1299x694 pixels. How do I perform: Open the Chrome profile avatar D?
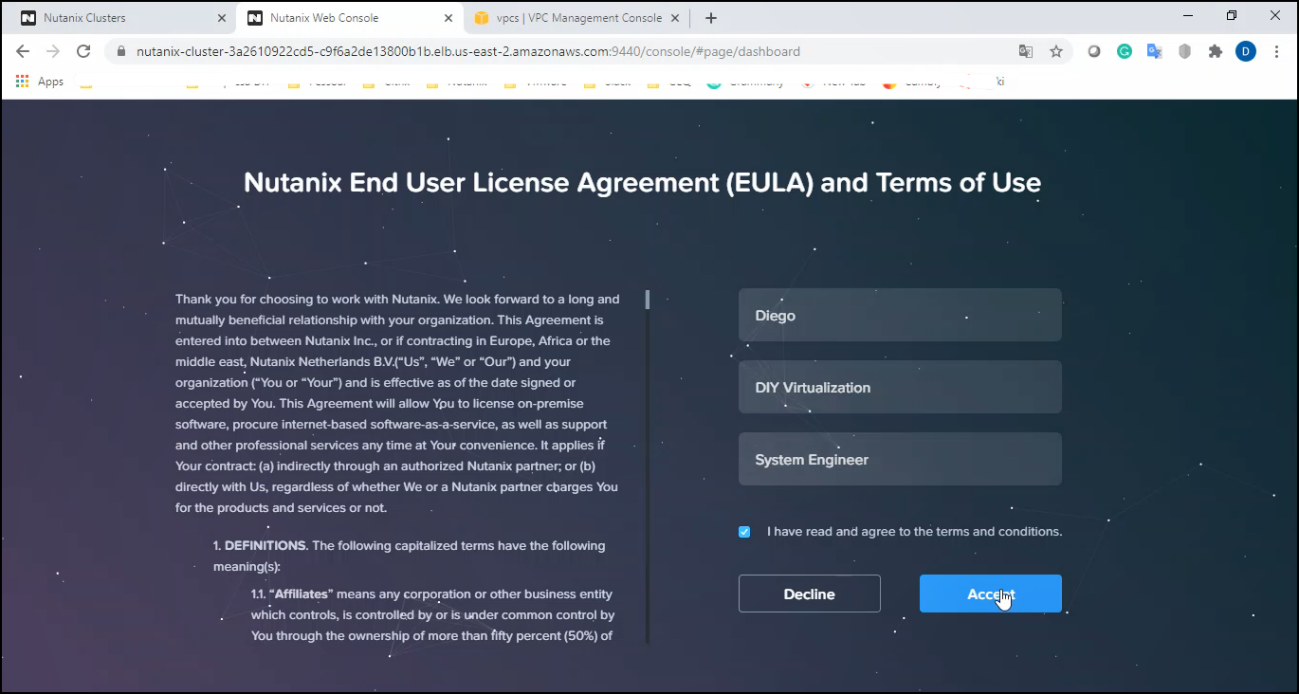[x=1245, y=51]
